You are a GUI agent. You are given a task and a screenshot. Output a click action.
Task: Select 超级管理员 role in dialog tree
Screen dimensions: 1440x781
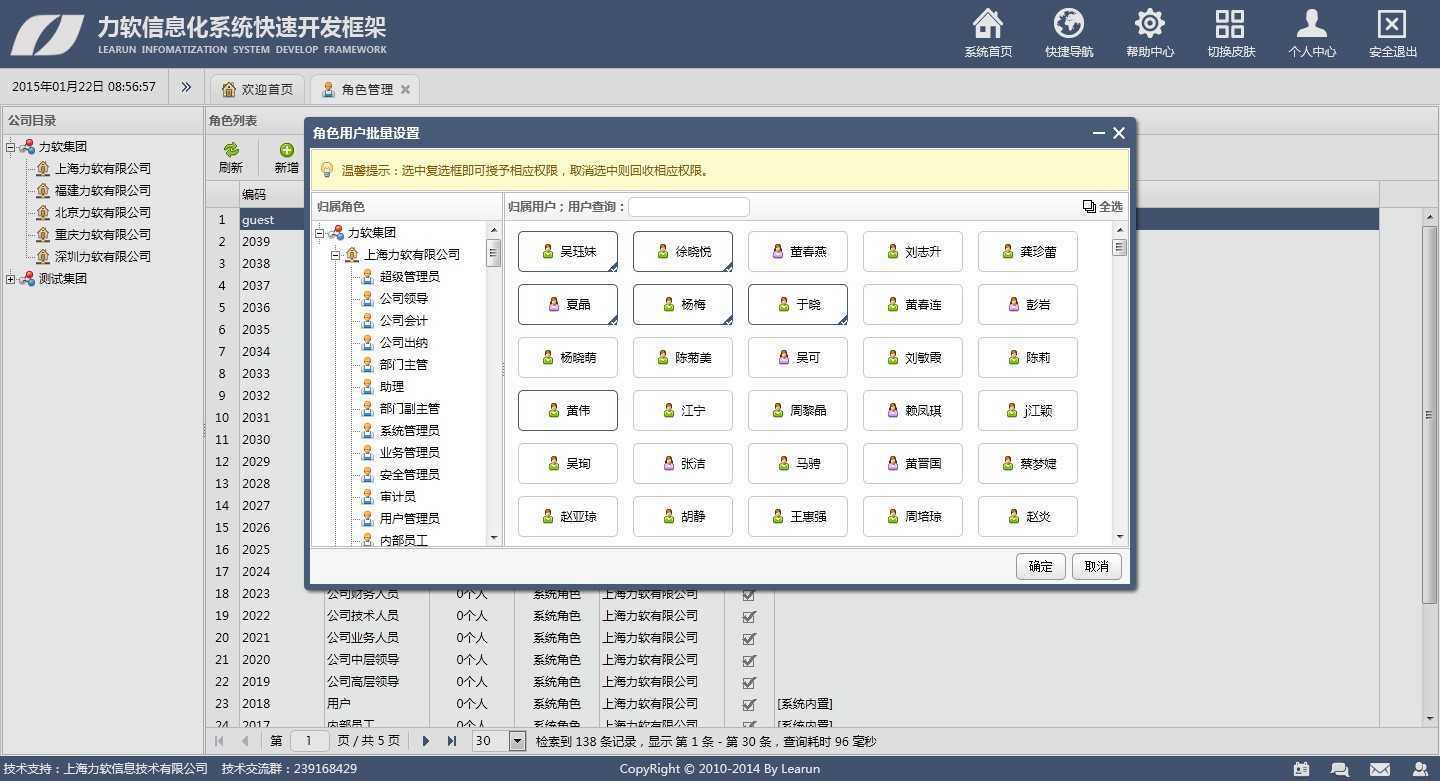pos(409,276)
